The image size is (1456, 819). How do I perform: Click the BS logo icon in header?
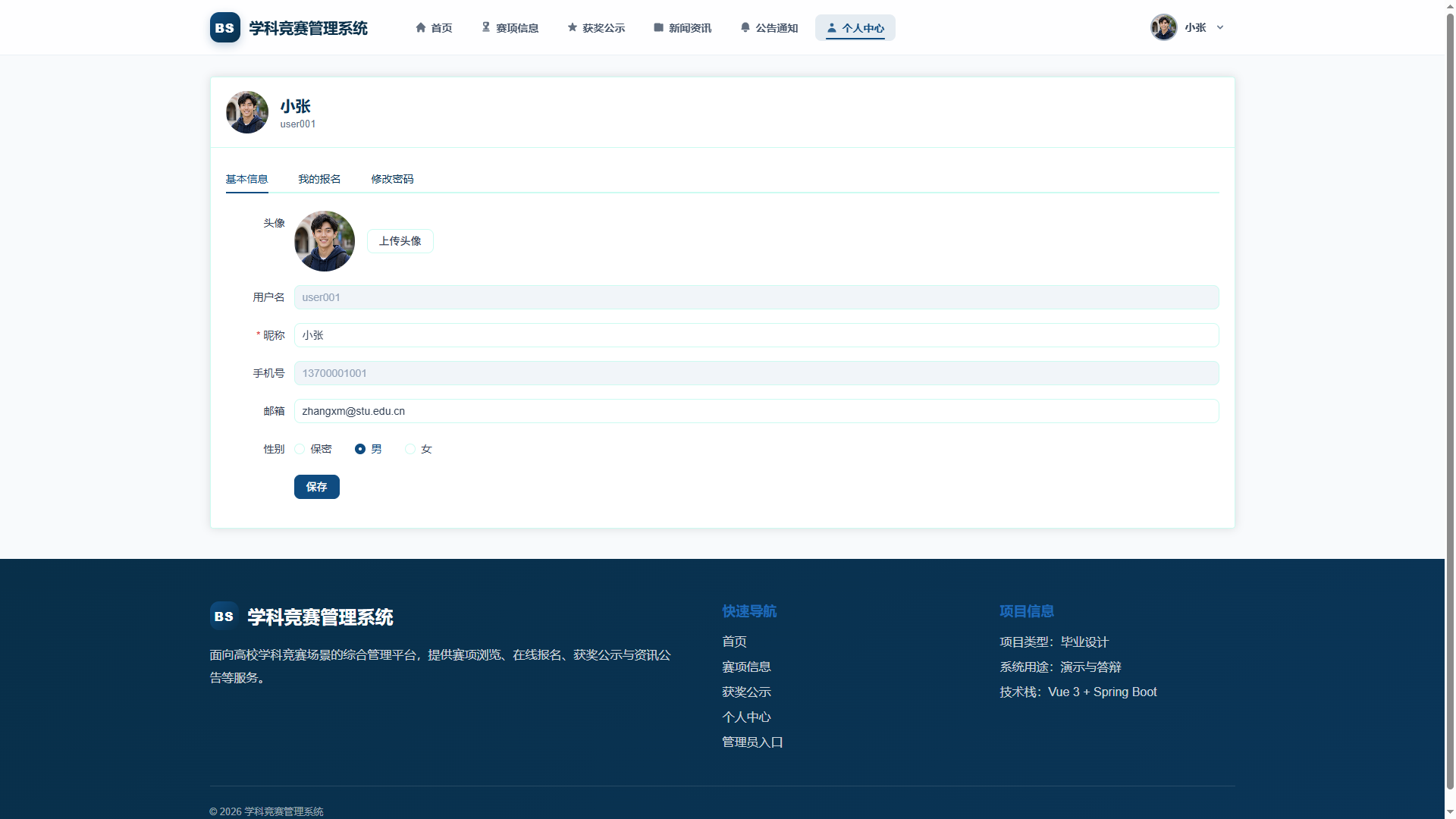[224, 27]
